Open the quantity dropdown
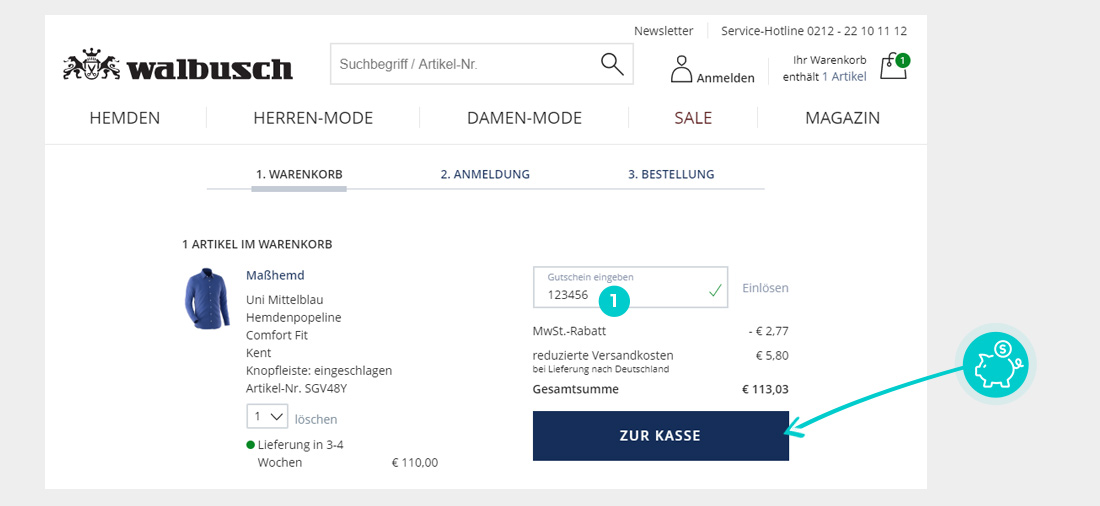The height and width of the screenshot is (506, 1100). pyautogui.click(x=267, y=416)
